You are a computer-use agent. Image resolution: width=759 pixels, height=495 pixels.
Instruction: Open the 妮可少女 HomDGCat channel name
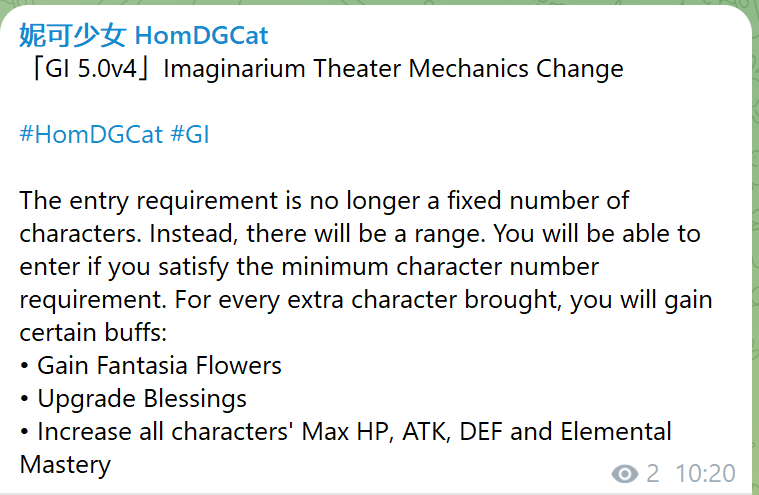click(x=144, y=37)
